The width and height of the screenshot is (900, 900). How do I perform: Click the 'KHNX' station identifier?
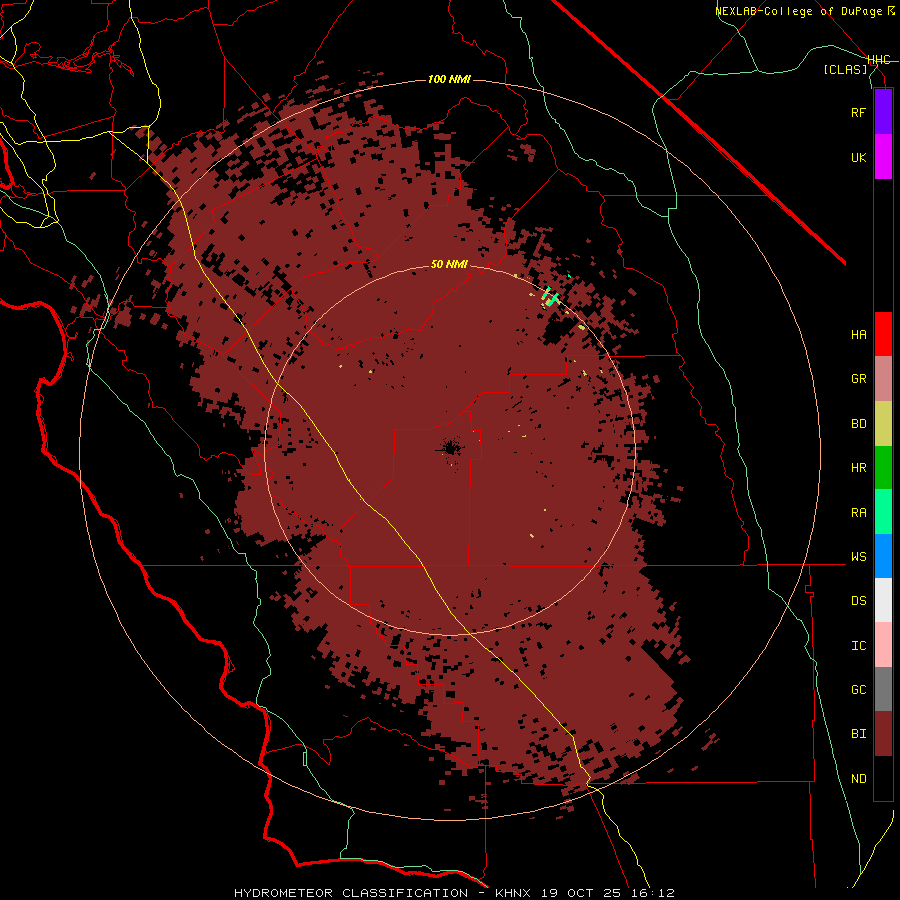(x=514, y=893)
